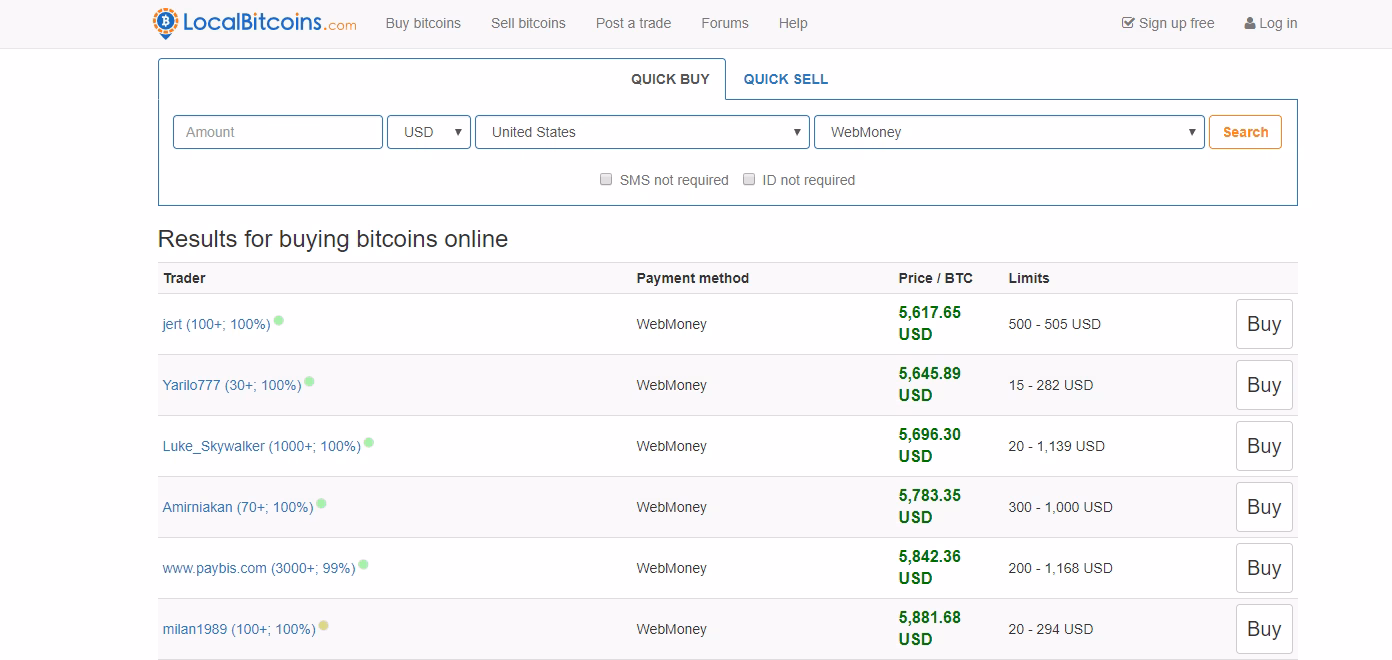
Task: Click the Sign up free check icon
Action: pyautogui.click(x=1128, y=23)
